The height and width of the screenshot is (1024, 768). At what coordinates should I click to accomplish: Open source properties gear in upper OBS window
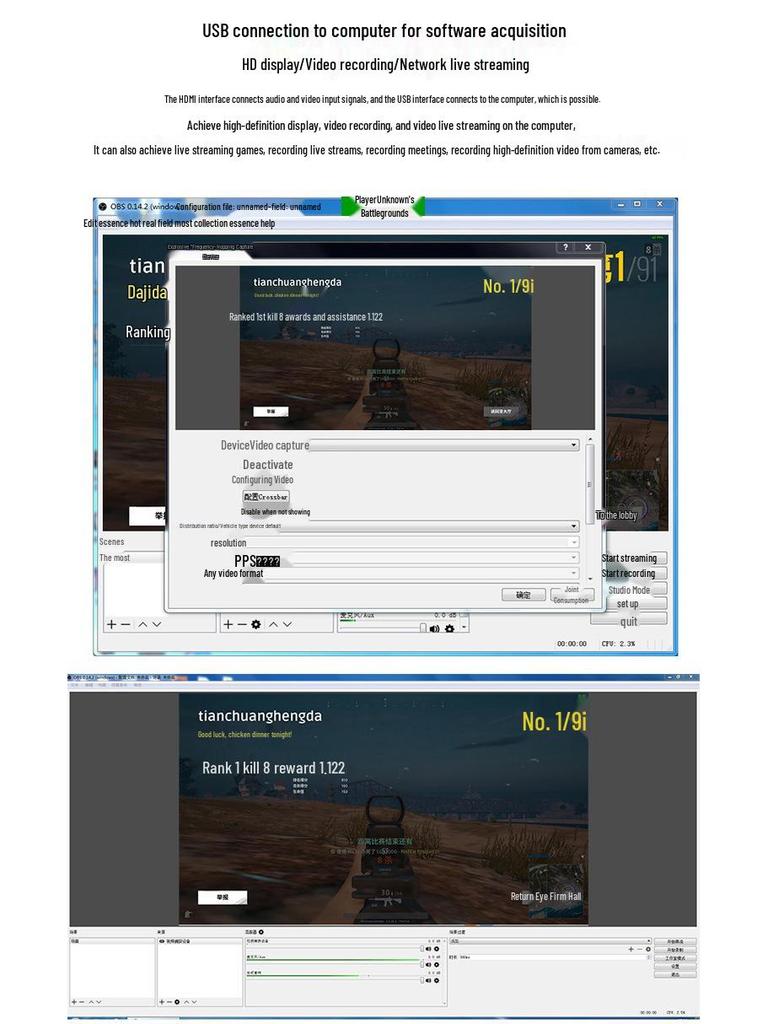(256, 624)
